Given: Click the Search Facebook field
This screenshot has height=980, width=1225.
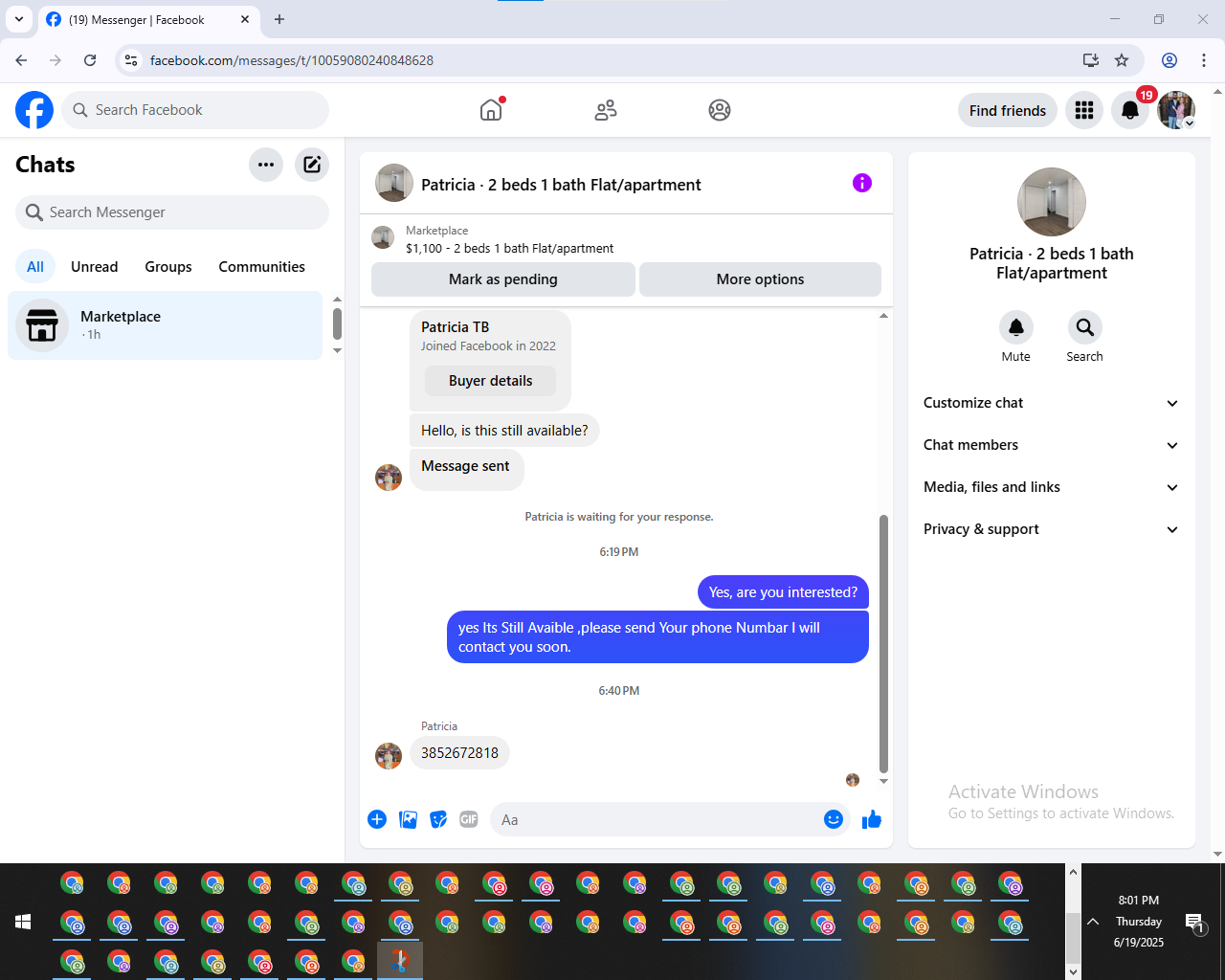Looking at the screenshot, I should [195, 110].
